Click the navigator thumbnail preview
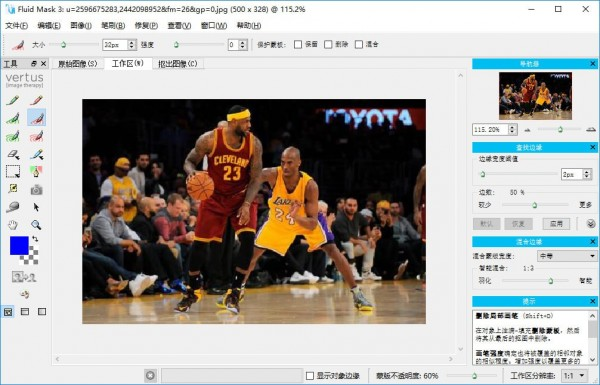This screenshot has height=385, width=600. pyautogui.click(x=535, y=96)
